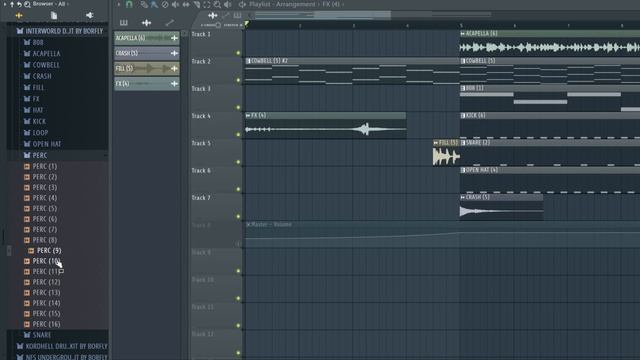The height and width of the screenshot is (360, 640).
Task: Mute Track 6 with its green dot
Action: click(x=238, y=189)
